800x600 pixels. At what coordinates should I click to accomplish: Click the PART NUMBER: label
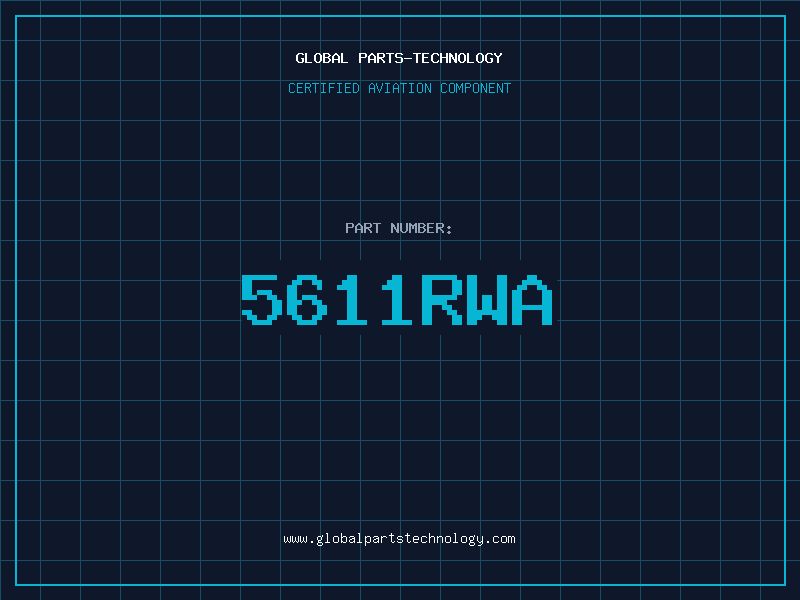tap(399, 228)
